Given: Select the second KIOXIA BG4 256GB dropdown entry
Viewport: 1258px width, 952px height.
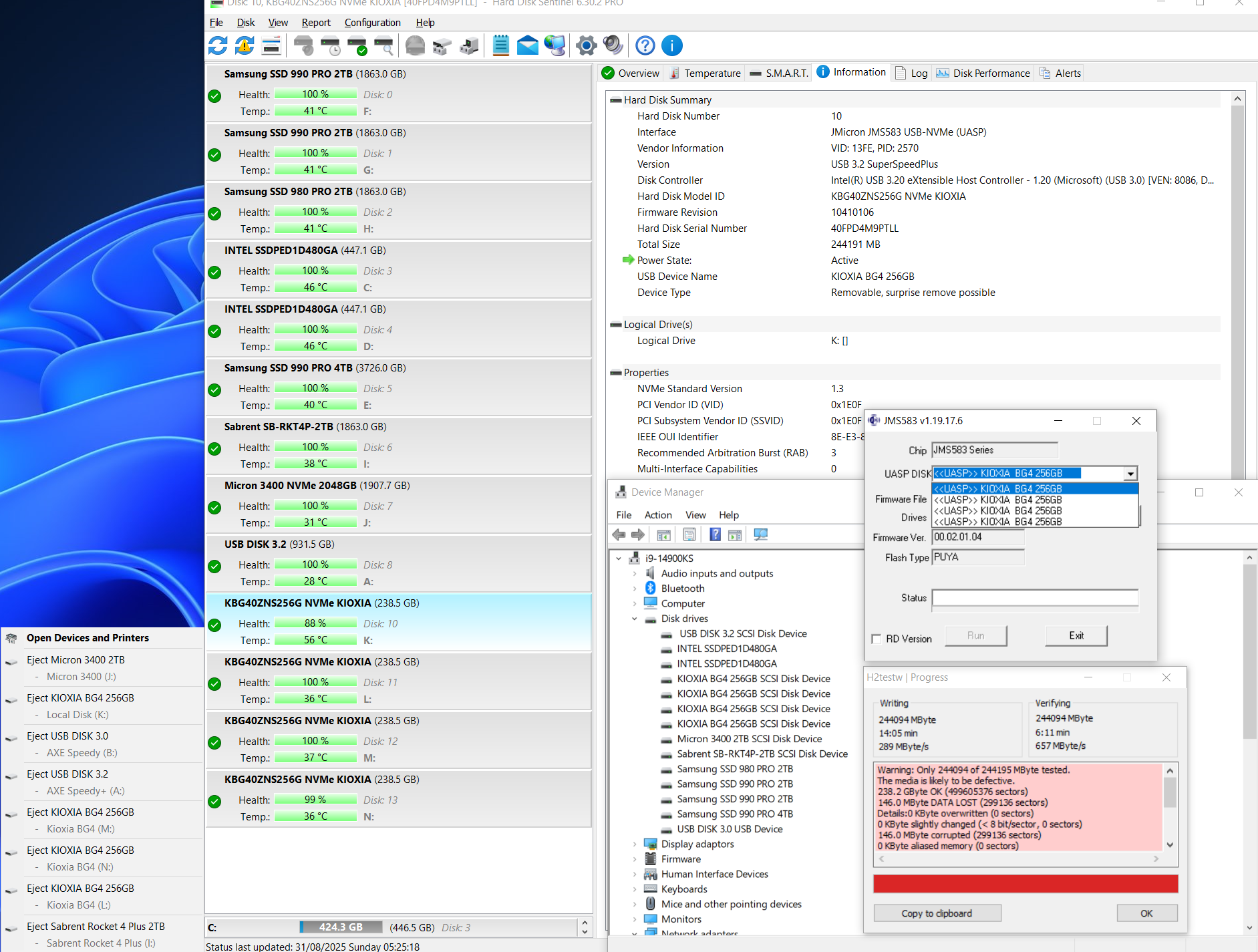Looking at the screenshot, I should (1035, 500).
